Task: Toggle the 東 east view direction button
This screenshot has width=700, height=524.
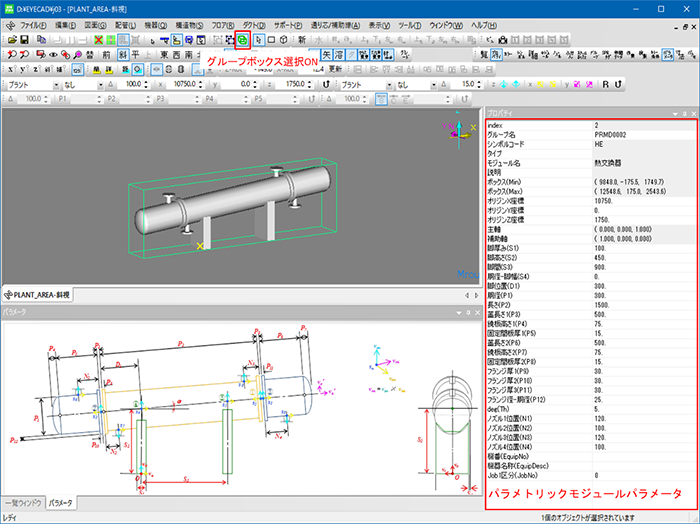Action: (x=164, y=54)
